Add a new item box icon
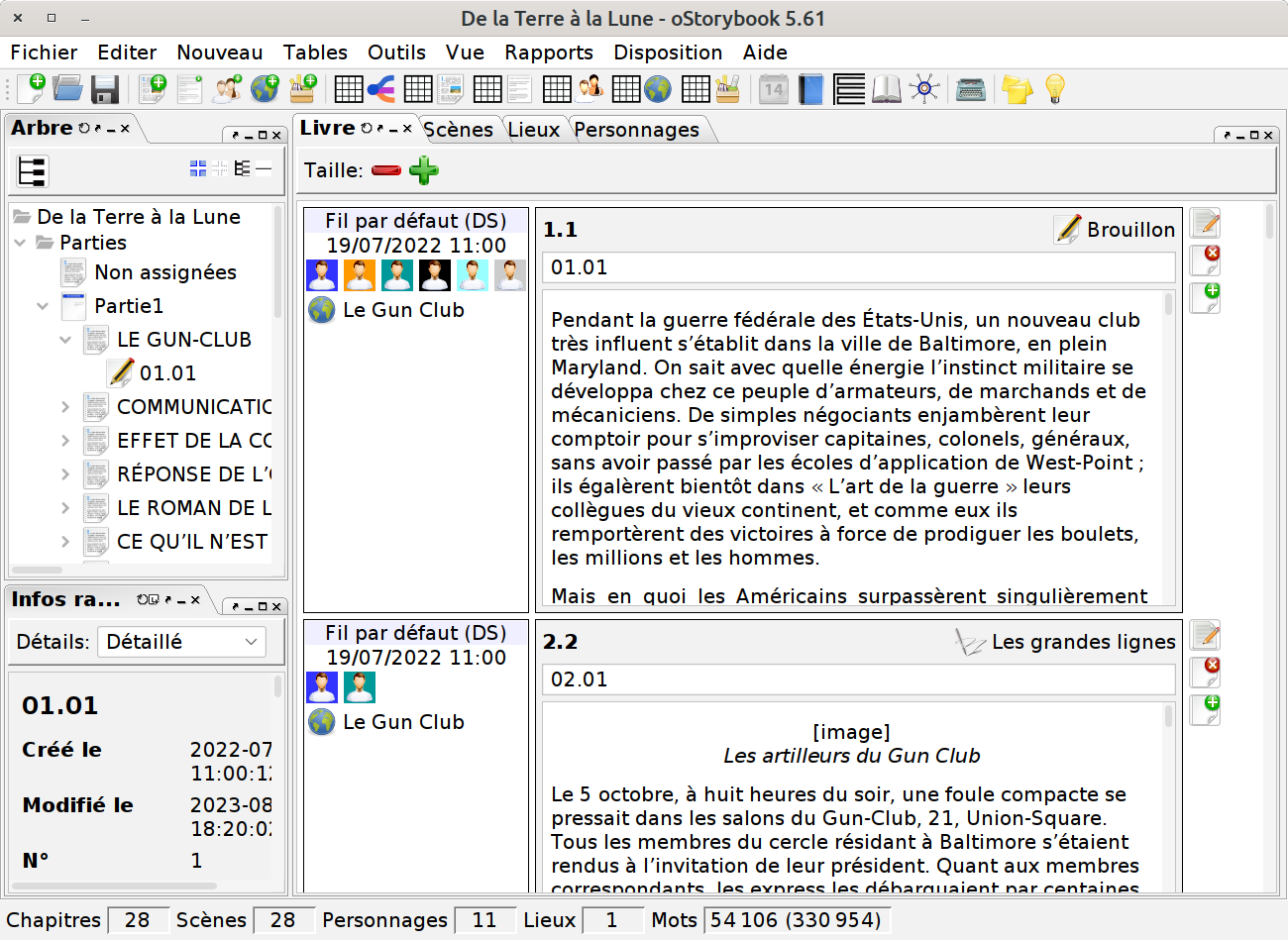Image resolution: width=1288 pixels, height=940 pixels. (302, 89)
